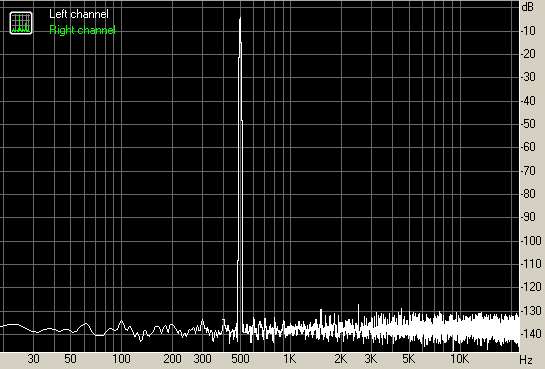Click the '200' frequency axis label
The height and width of the screenshot is (369, 545).
[172, 359]
